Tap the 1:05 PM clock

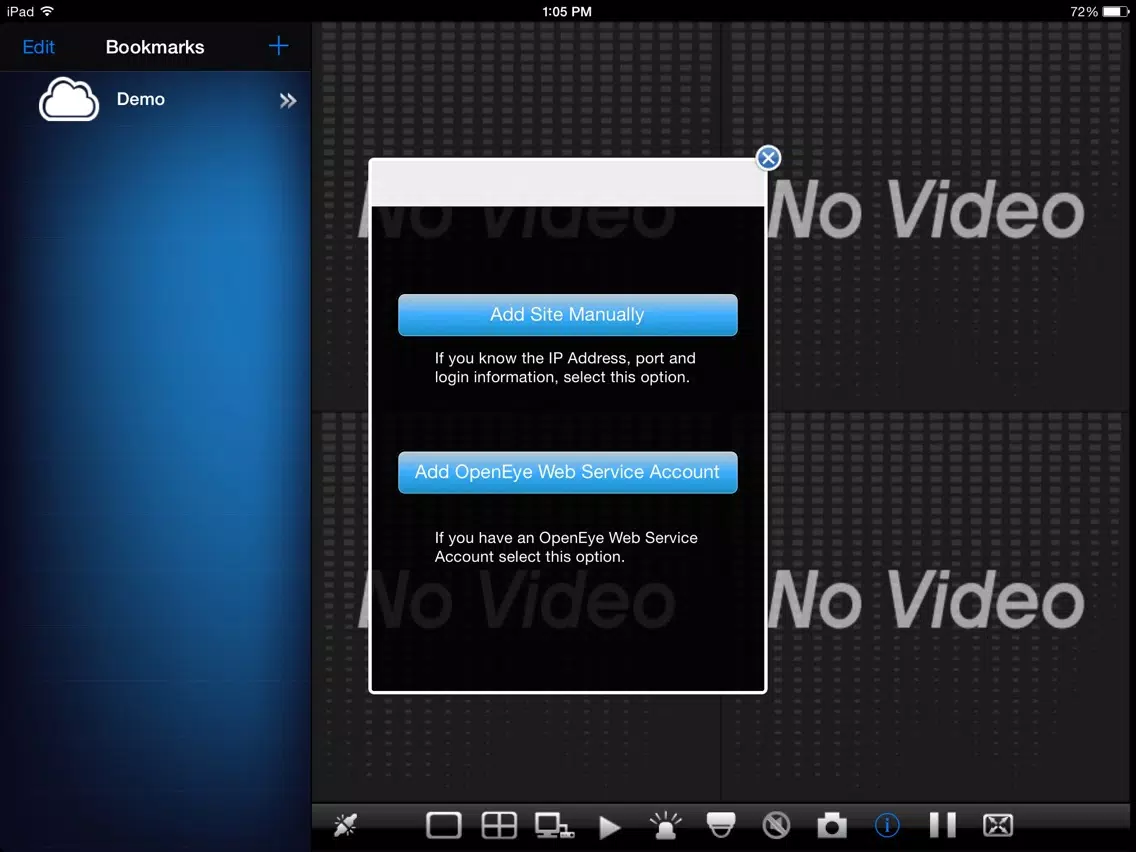567,12
